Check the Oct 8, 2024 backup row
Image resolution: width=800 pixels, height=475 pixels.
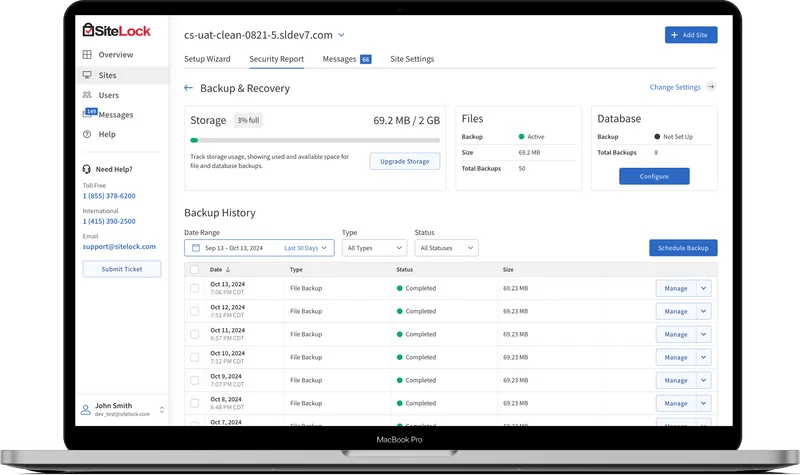click(194, 403)
